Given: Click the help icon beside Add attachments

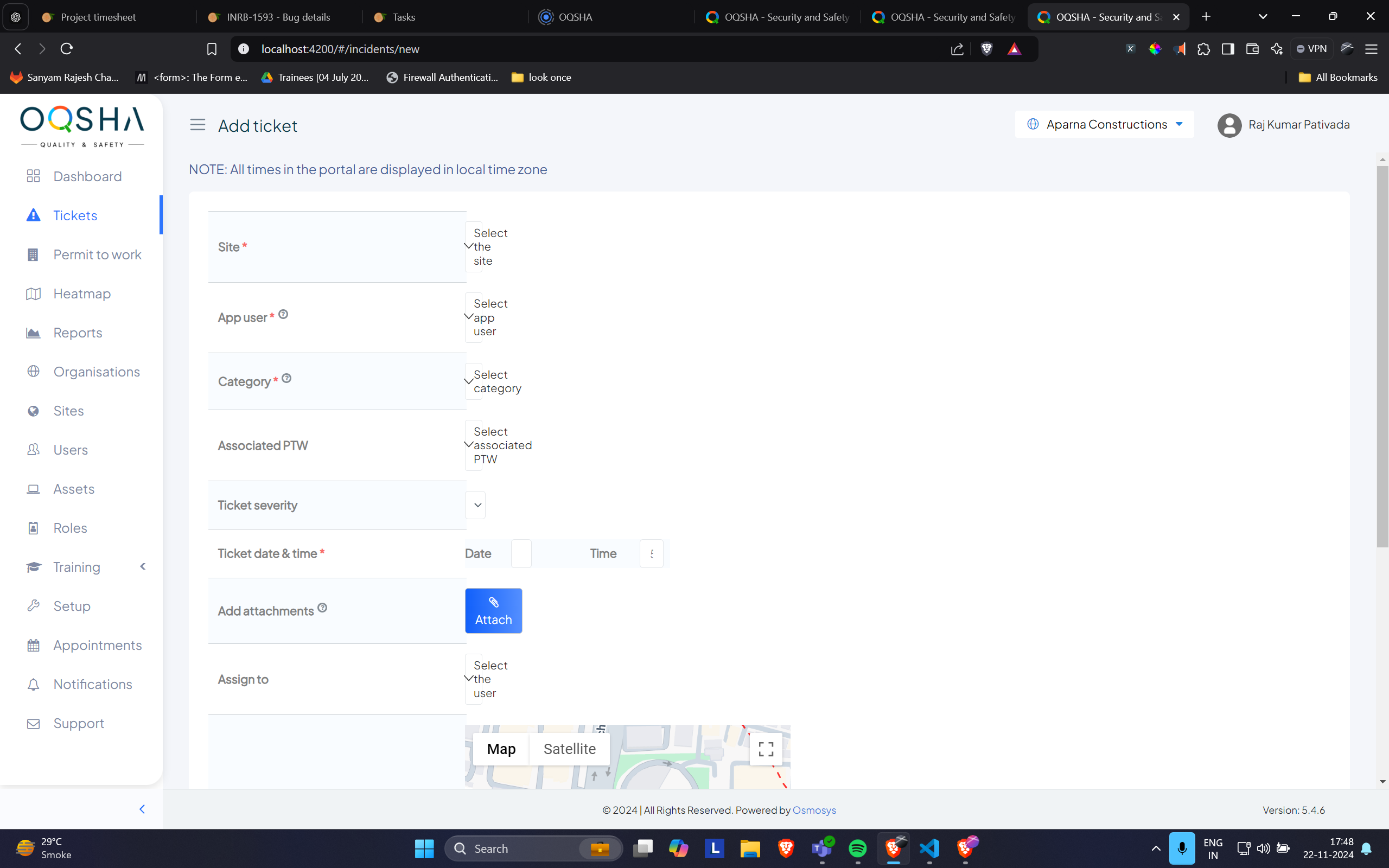Looking at the screenshot, I should tap(322, 608).
